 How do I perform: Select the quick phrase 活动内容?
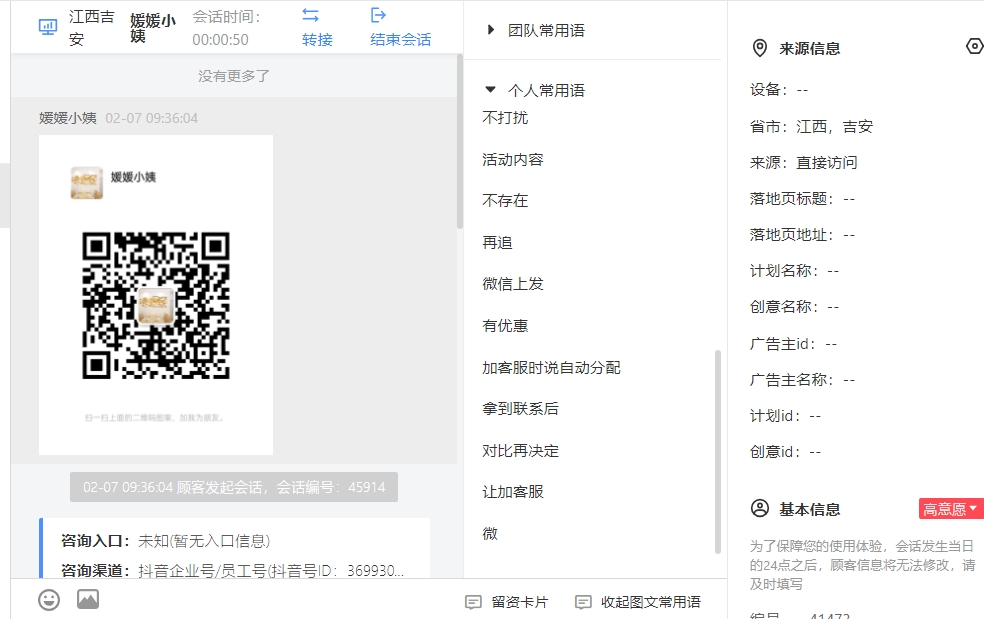(x=513, y=159)
